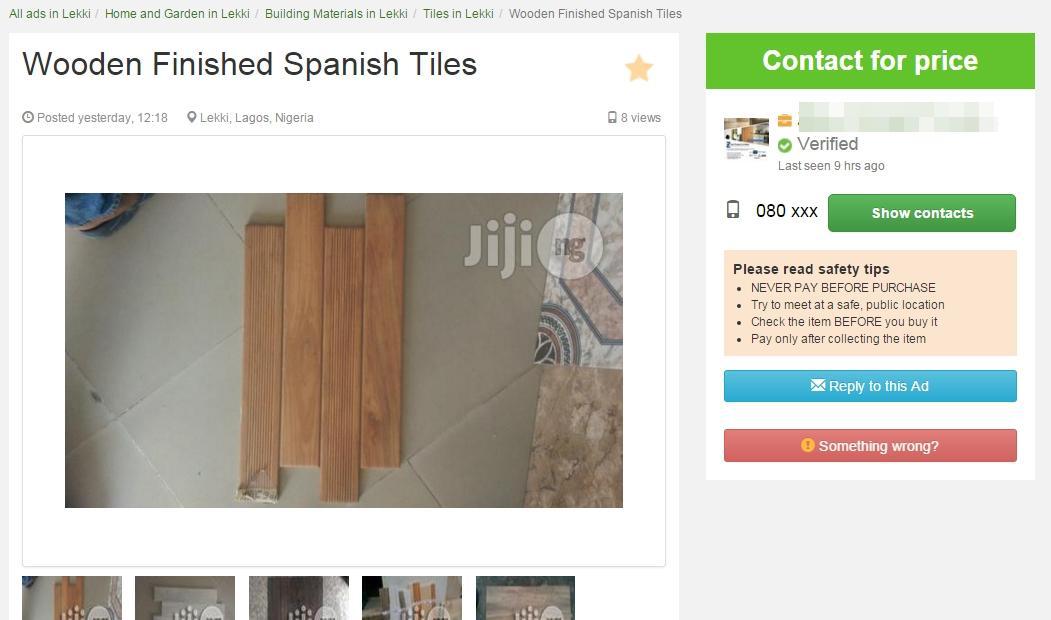The height and width of the screenshot is (620, 1051).
Task: Click the seller profile avatar image
Action: click(x=746, y=138)
